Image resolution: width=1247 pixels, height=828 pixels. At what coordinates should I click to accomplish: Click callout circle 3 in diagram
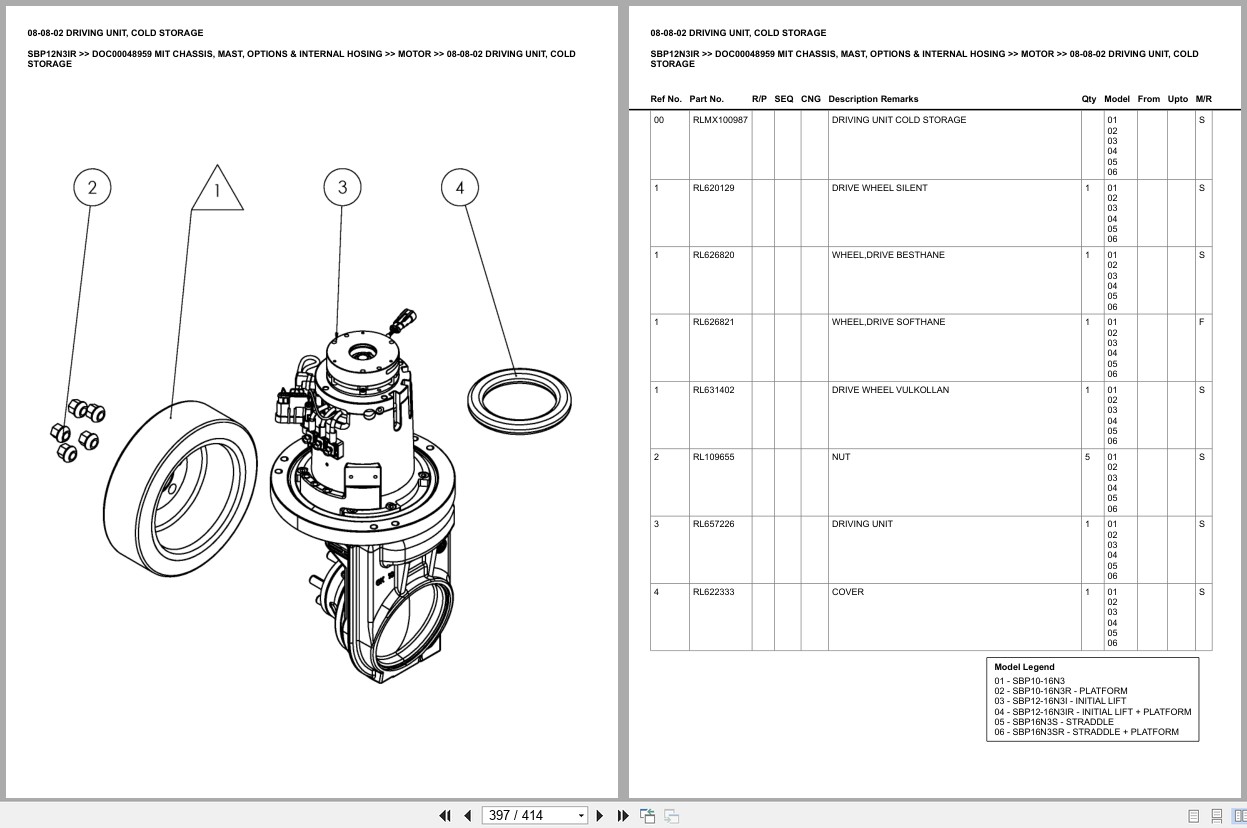[342, 187]
